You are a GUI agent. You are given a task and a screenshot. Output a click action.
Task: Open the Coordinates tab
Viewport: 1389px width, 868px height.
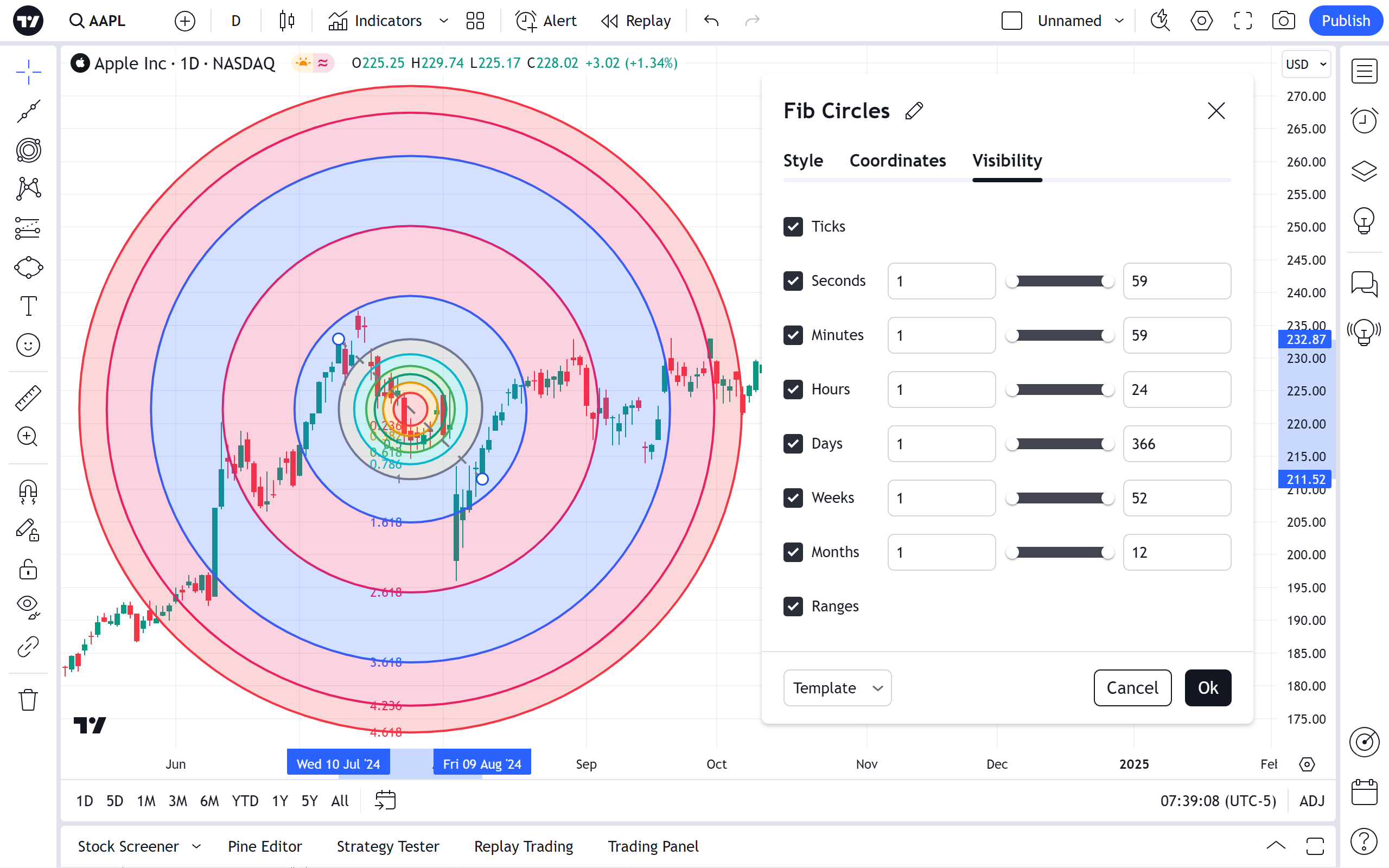point(897,161)
